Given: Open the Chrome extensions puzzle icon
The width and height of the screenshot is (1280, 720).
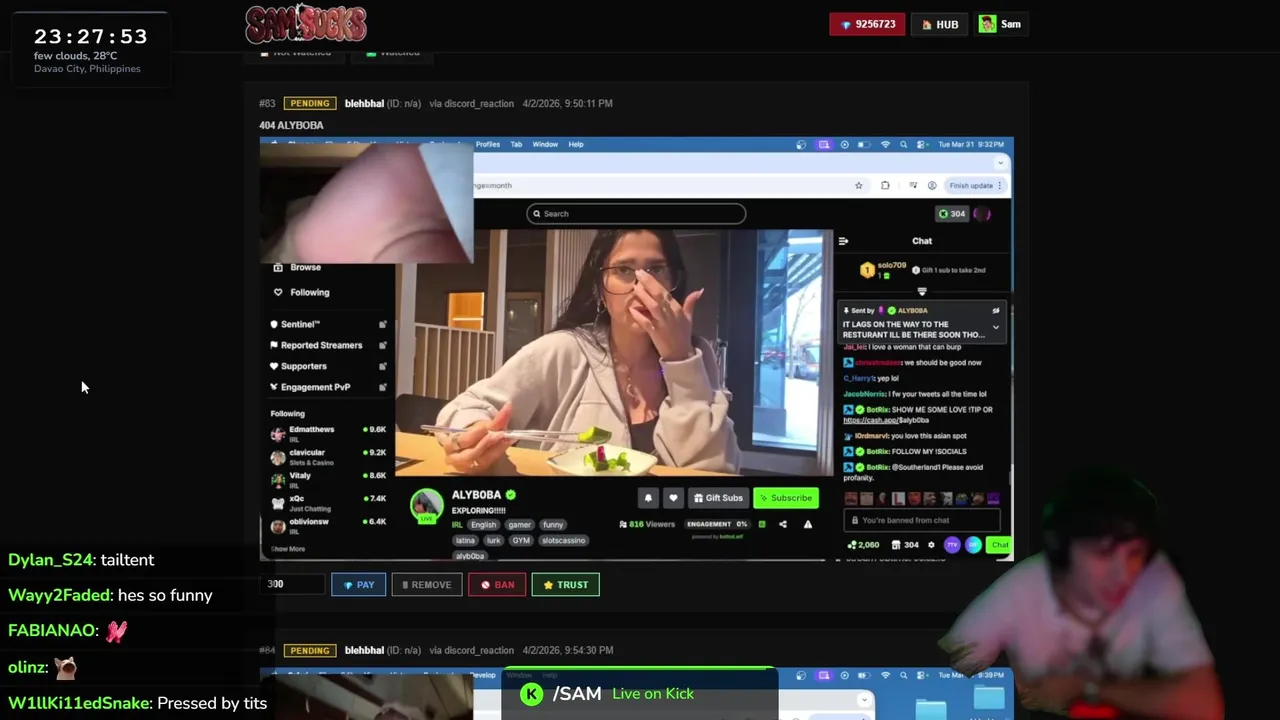Looking at the screenshot, I should point(885,185).
